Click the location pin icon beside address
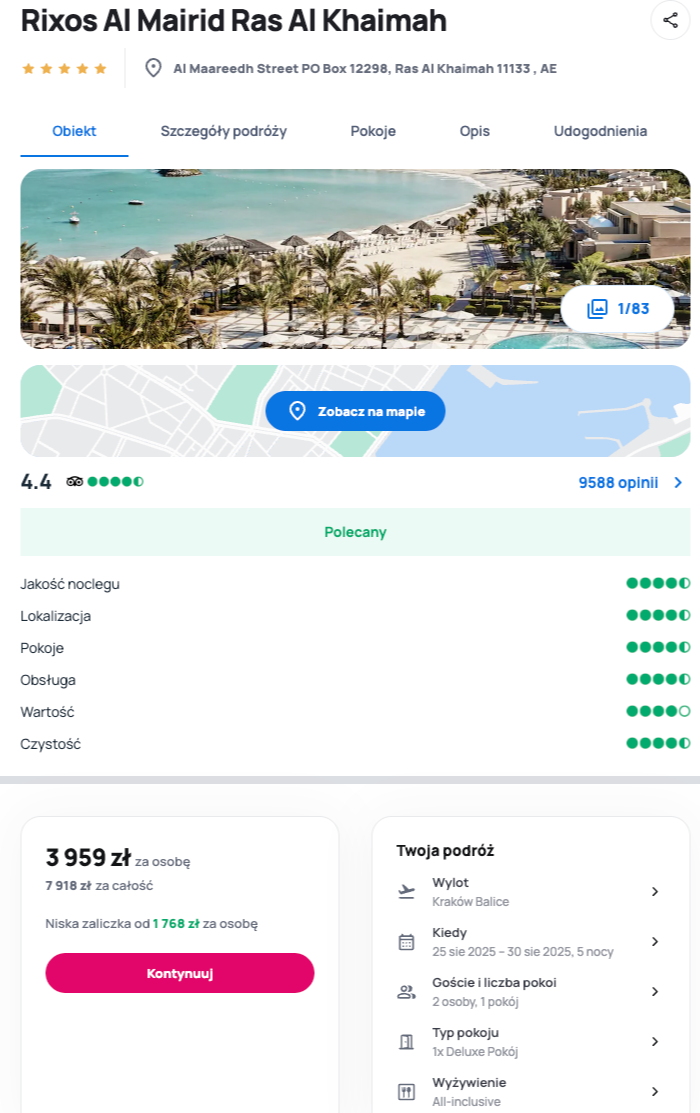 pos(153,68)
